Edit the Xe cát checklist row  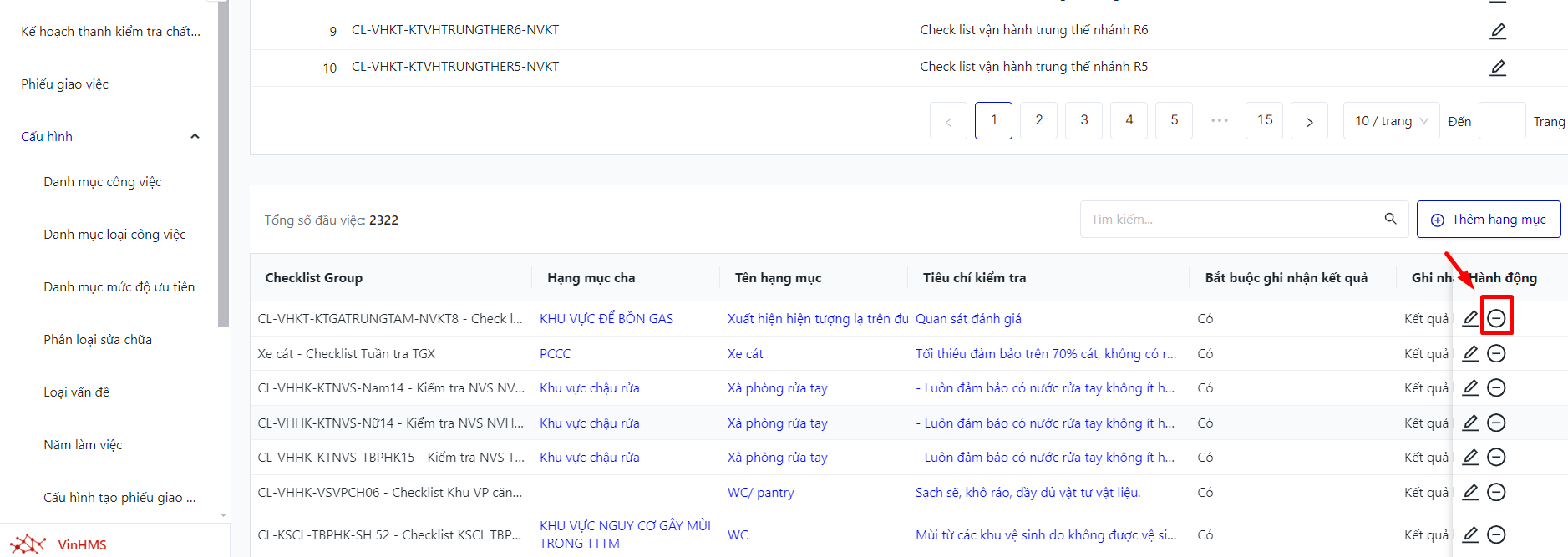pos(1470,354)
